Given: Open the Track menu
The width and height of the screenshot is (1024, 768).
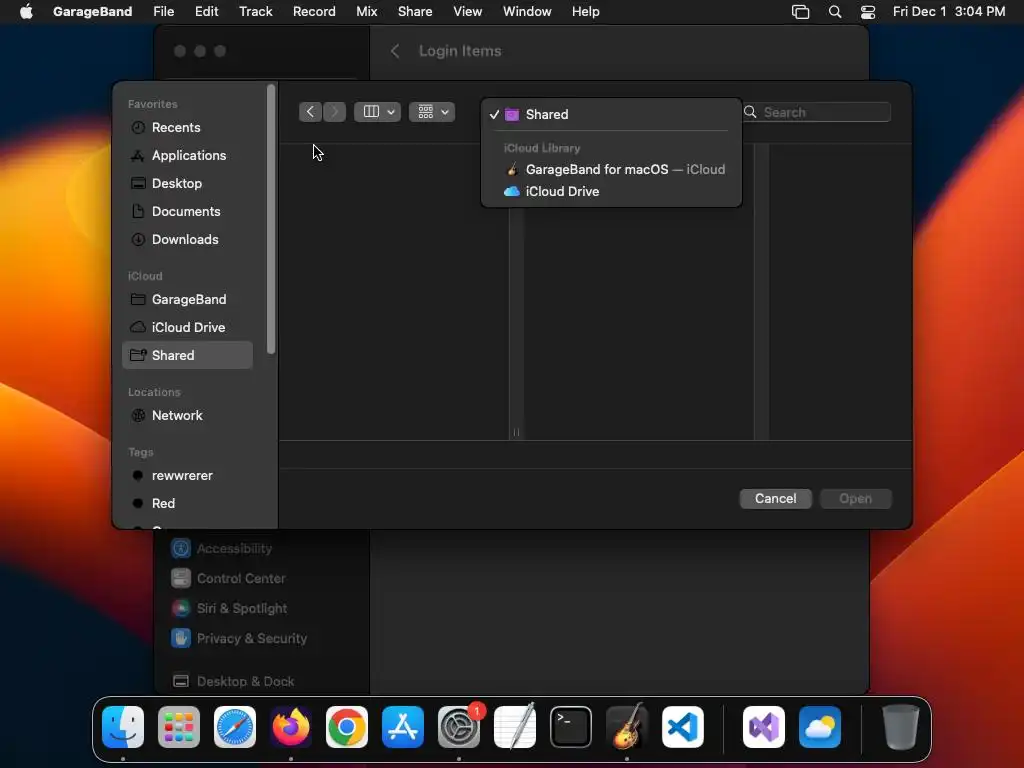Looking at the screenshot, I should [x=255, y=11].
